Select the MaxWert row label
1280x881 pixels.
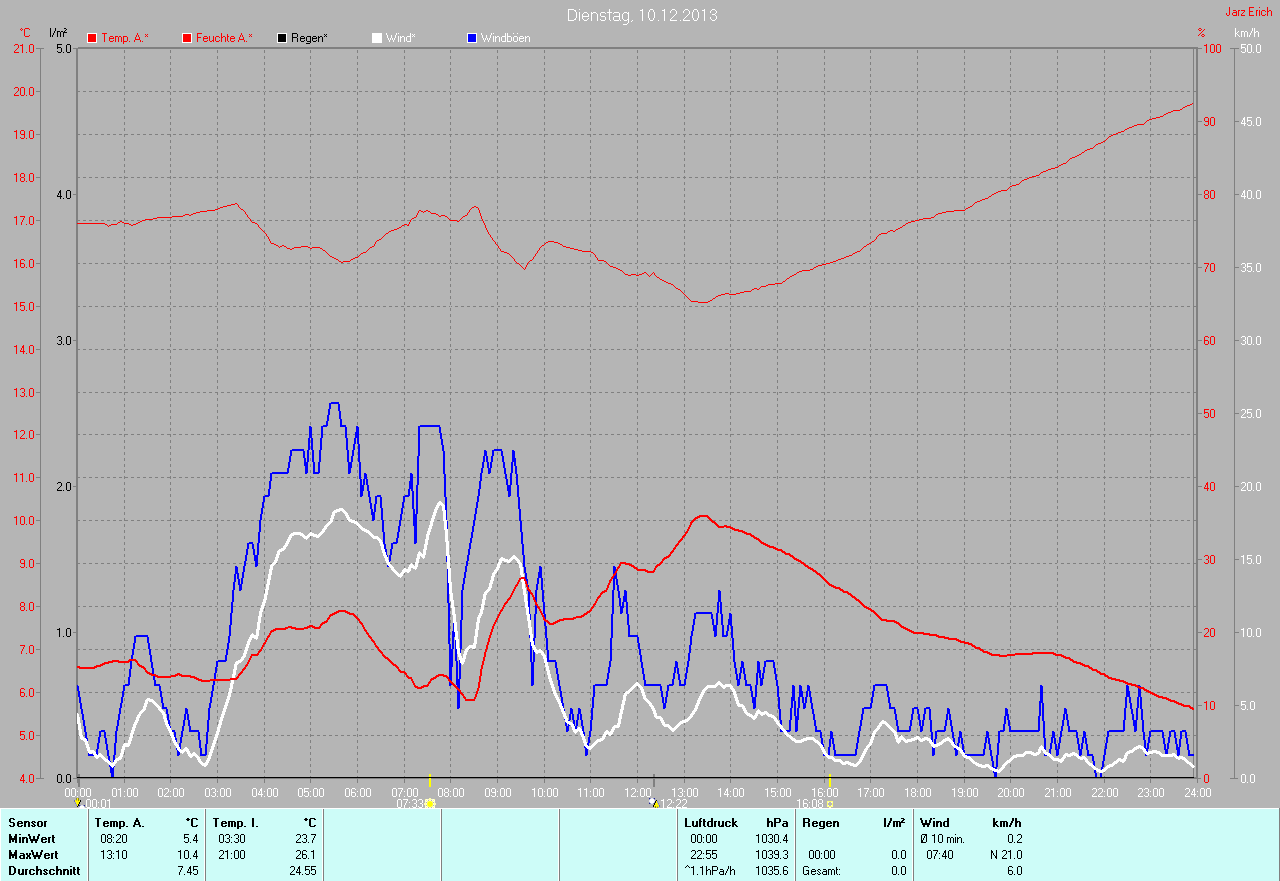coord(32,855)
